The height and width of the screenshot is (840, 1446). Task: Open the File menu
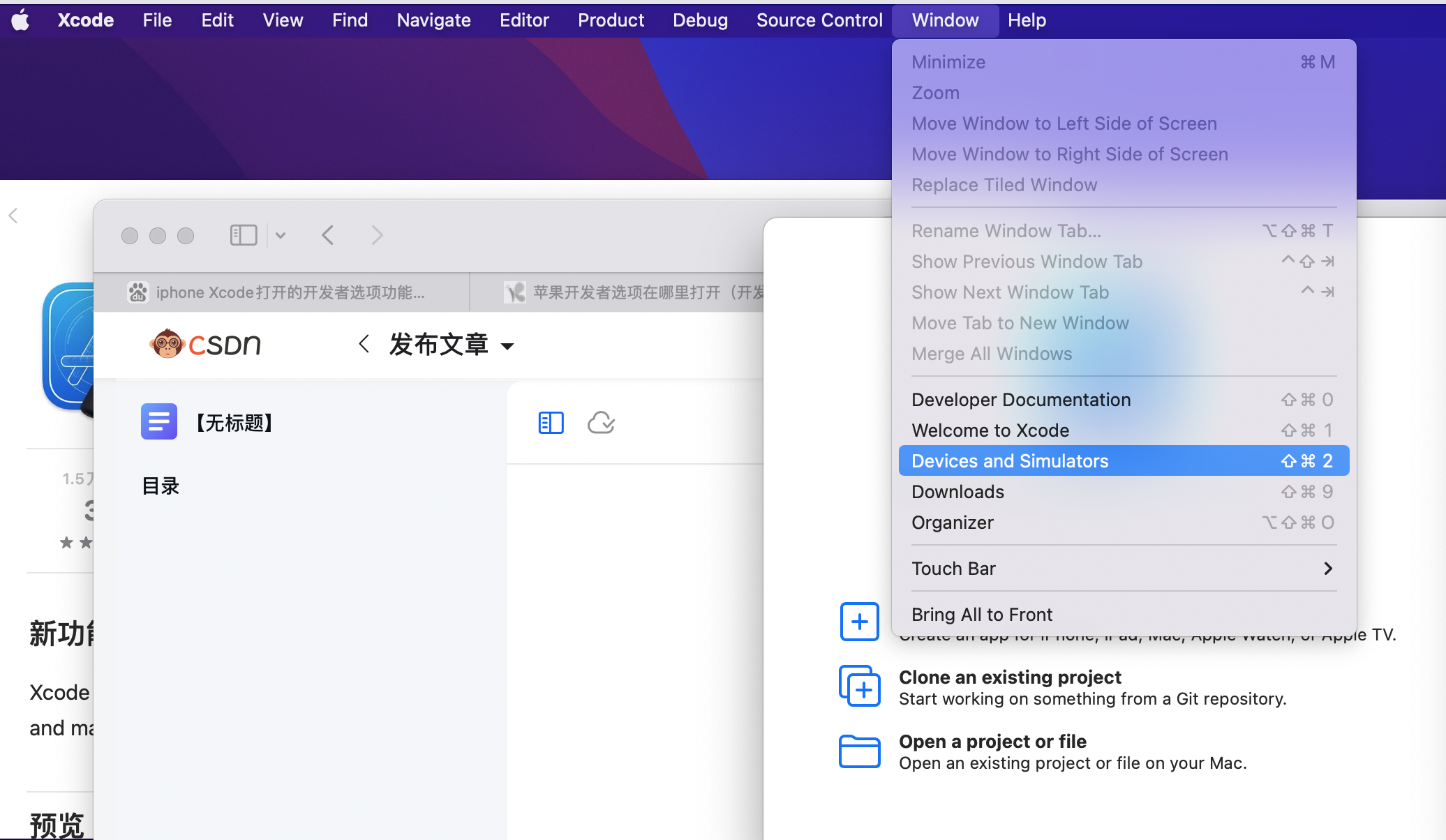point(157,20)
